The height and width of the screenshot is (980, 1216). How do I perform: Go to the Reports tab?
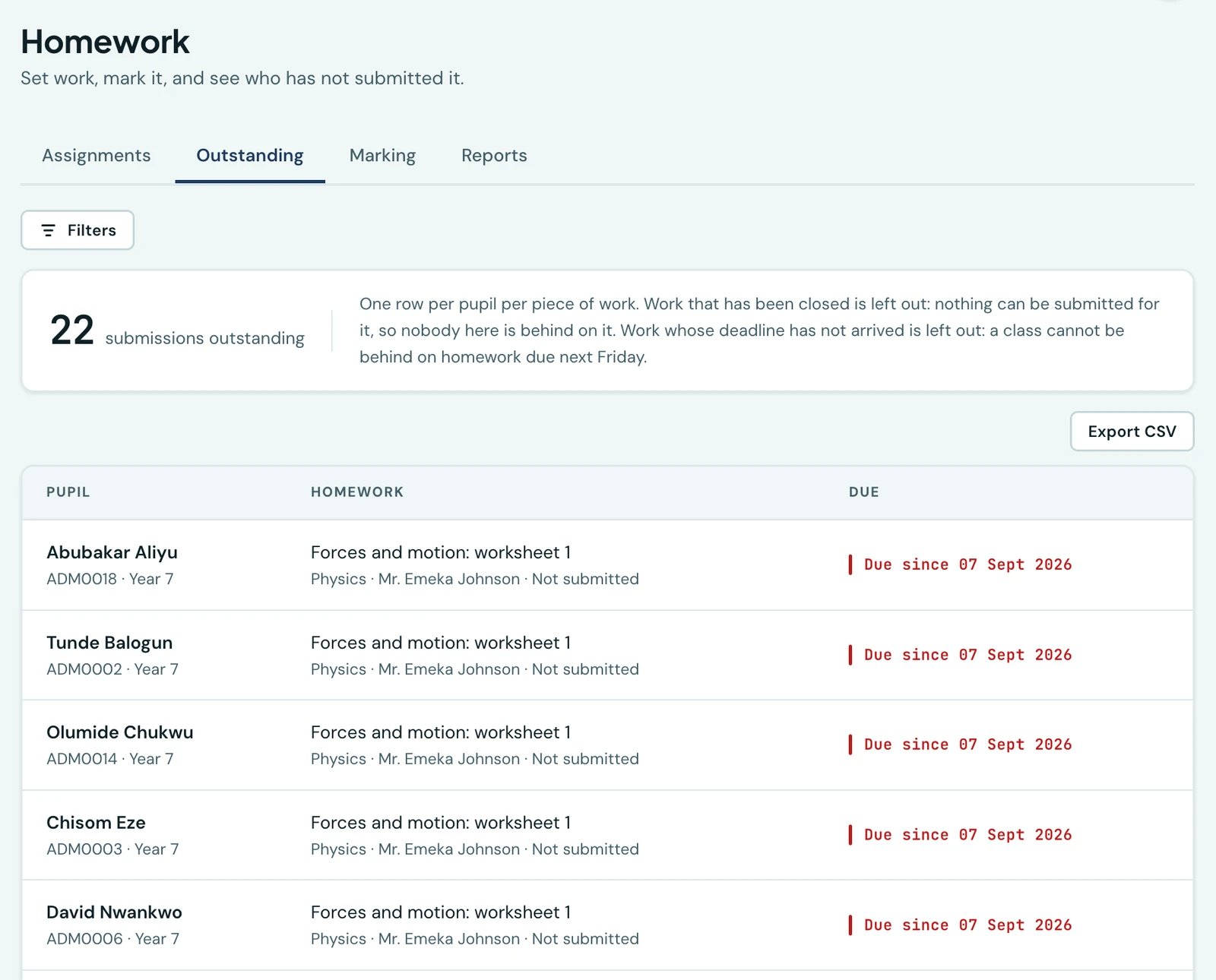[494, 156]
